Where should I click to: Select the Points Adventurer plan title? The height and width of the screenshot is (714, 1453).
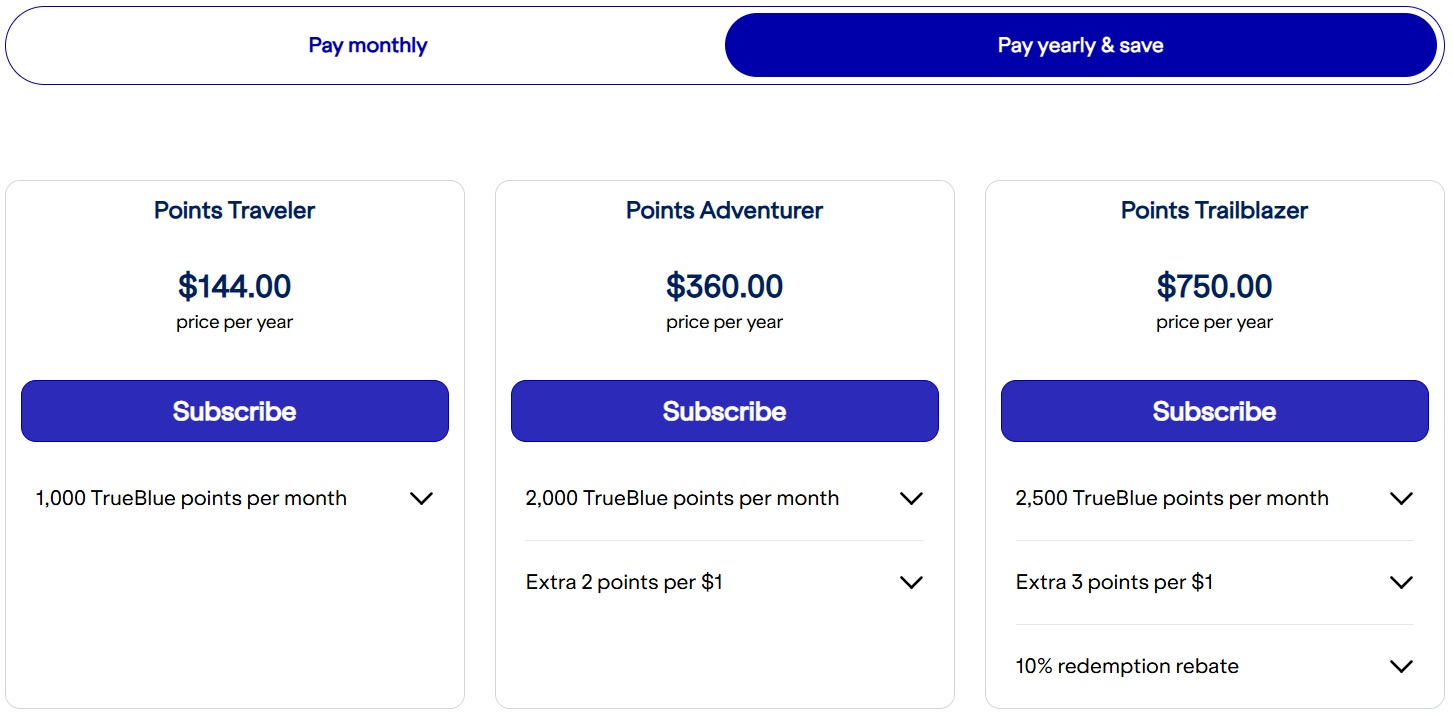[x=724, y=210]
